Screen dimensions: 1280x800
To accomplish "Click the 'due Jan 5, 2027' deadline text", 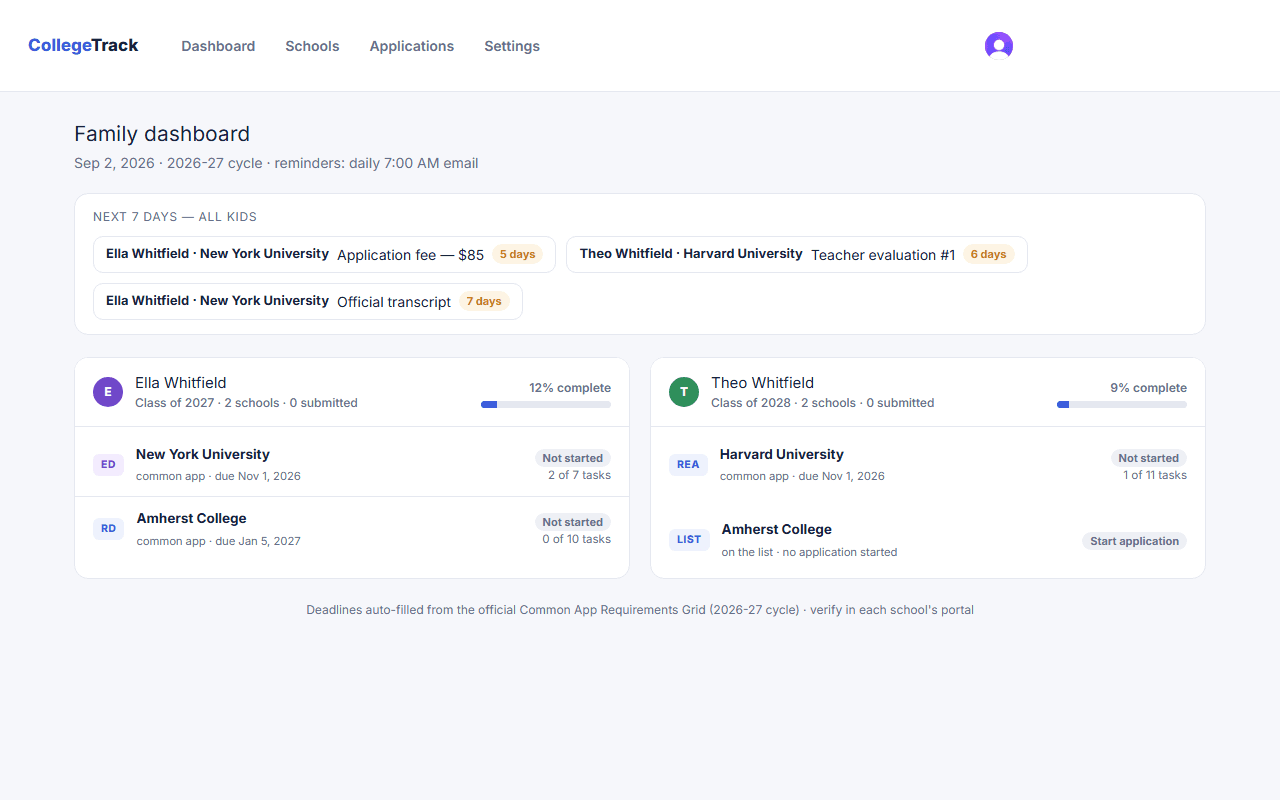I will tap(258, 541).
